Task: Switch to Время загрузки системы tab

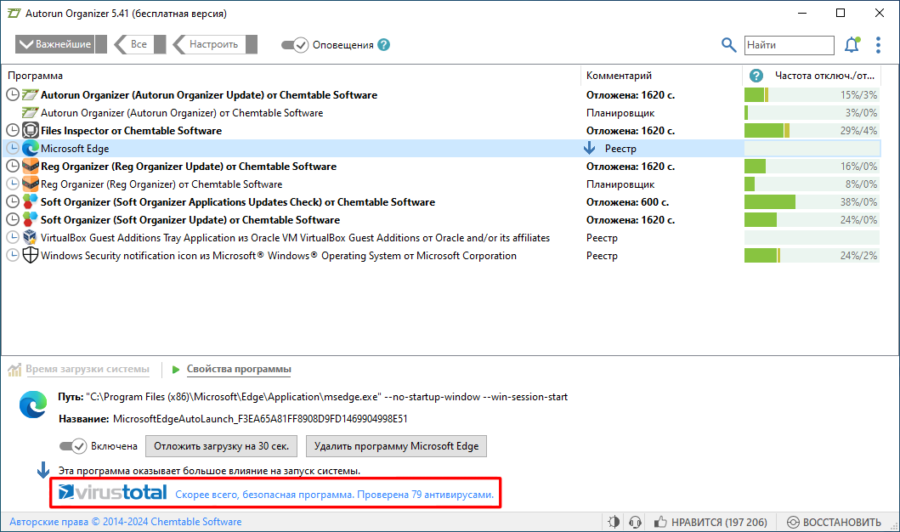Action: [x=87, y=369]
